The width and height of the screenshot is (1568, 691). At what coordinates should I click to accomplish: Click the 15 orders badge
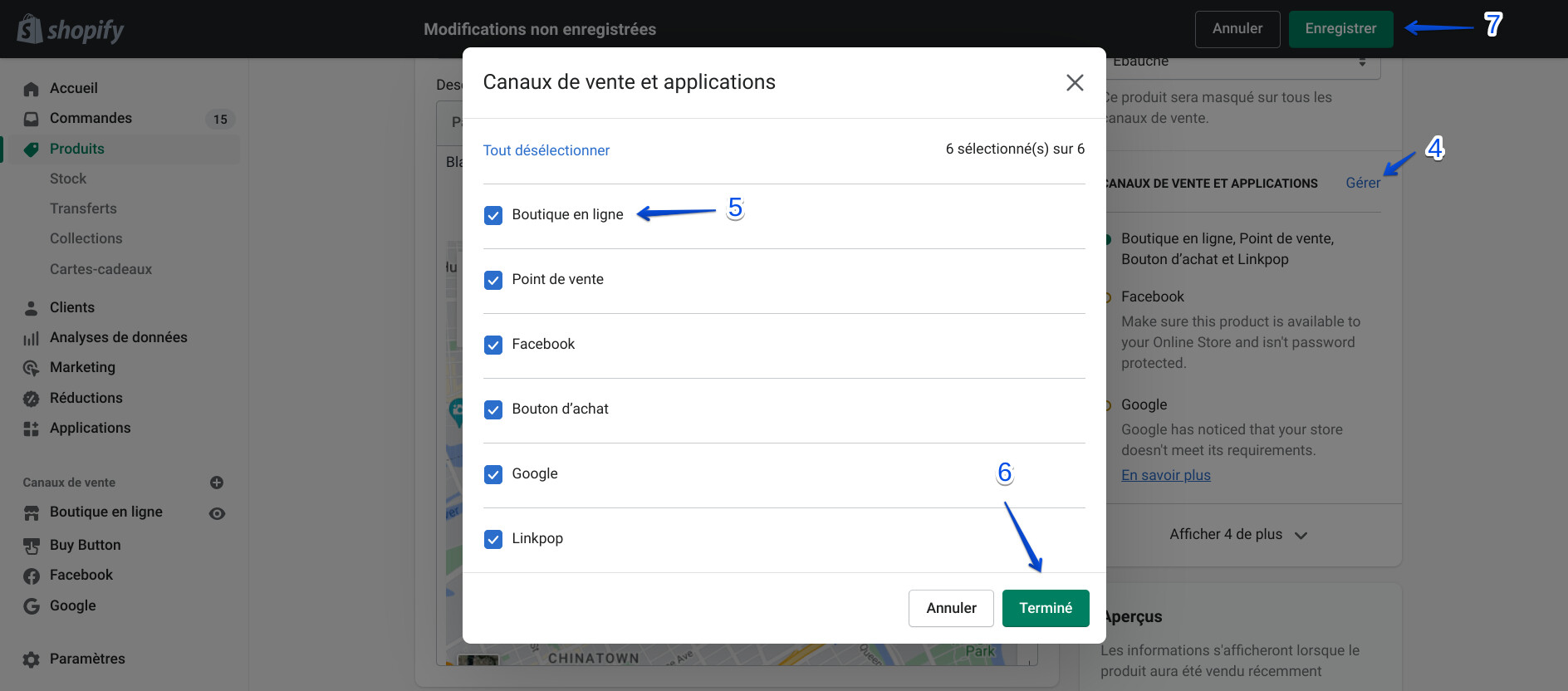pyautogui.click(x=220, y=119)
